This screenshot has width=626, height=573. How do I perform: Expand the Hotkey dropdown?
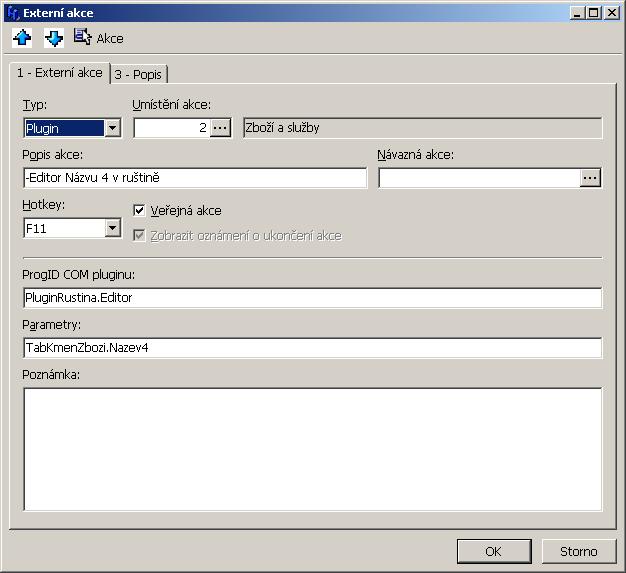click(x=113, y=228)
